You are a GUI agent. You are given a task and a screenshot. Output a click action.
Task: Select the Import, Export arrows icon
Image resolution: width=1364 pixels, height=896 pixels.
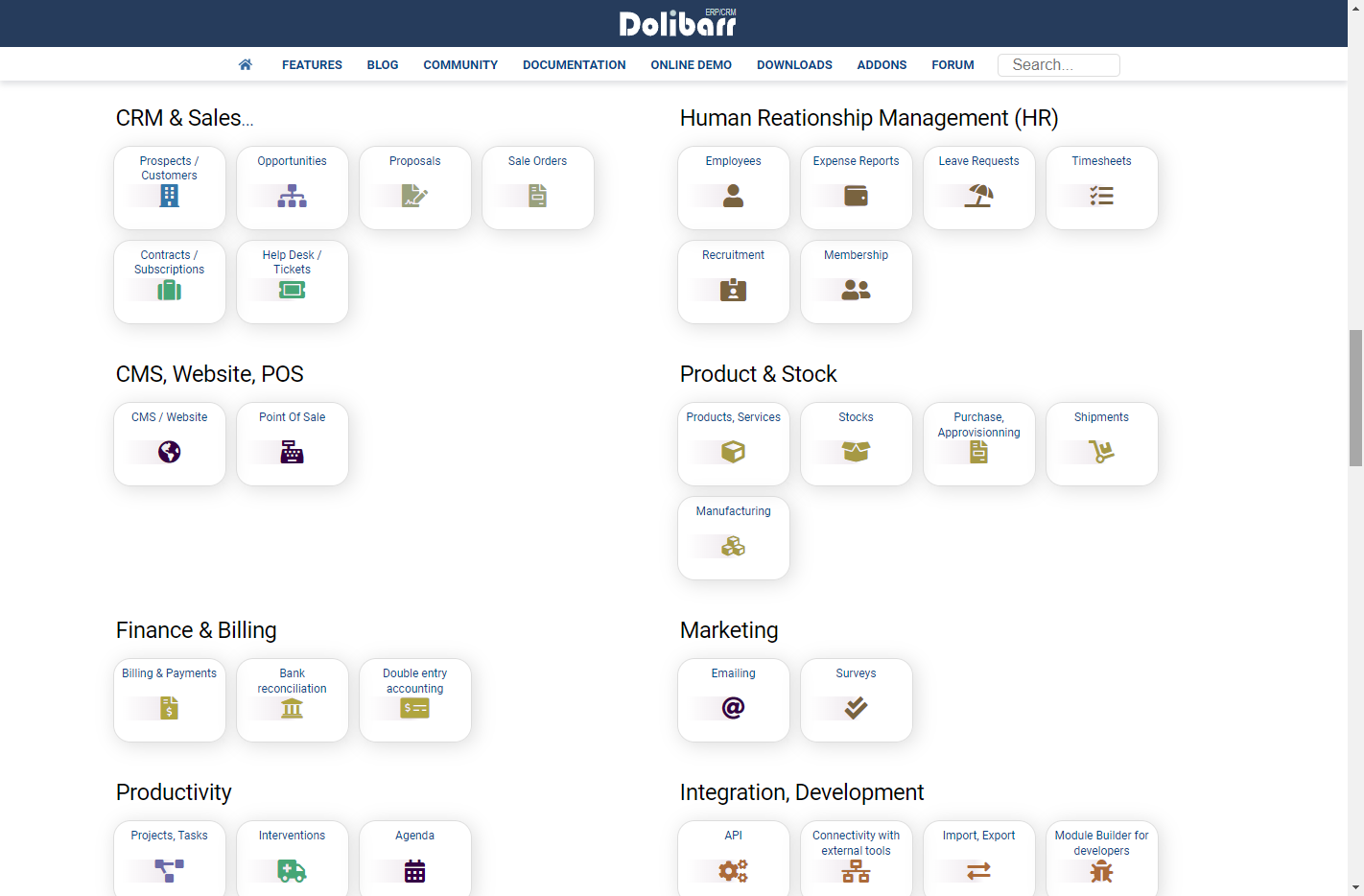(979, 870)
